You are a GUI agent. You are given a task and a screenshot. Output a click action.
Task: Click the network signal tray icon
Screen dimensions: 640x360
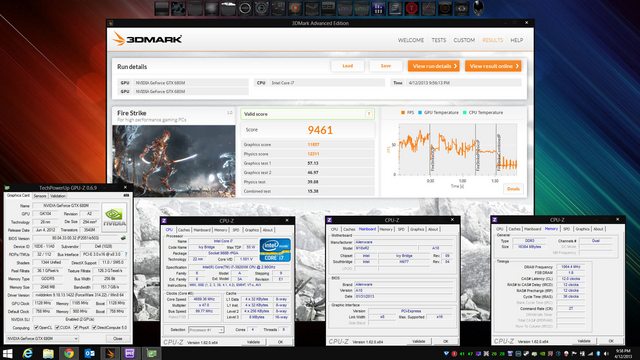[x=590, y=353]
